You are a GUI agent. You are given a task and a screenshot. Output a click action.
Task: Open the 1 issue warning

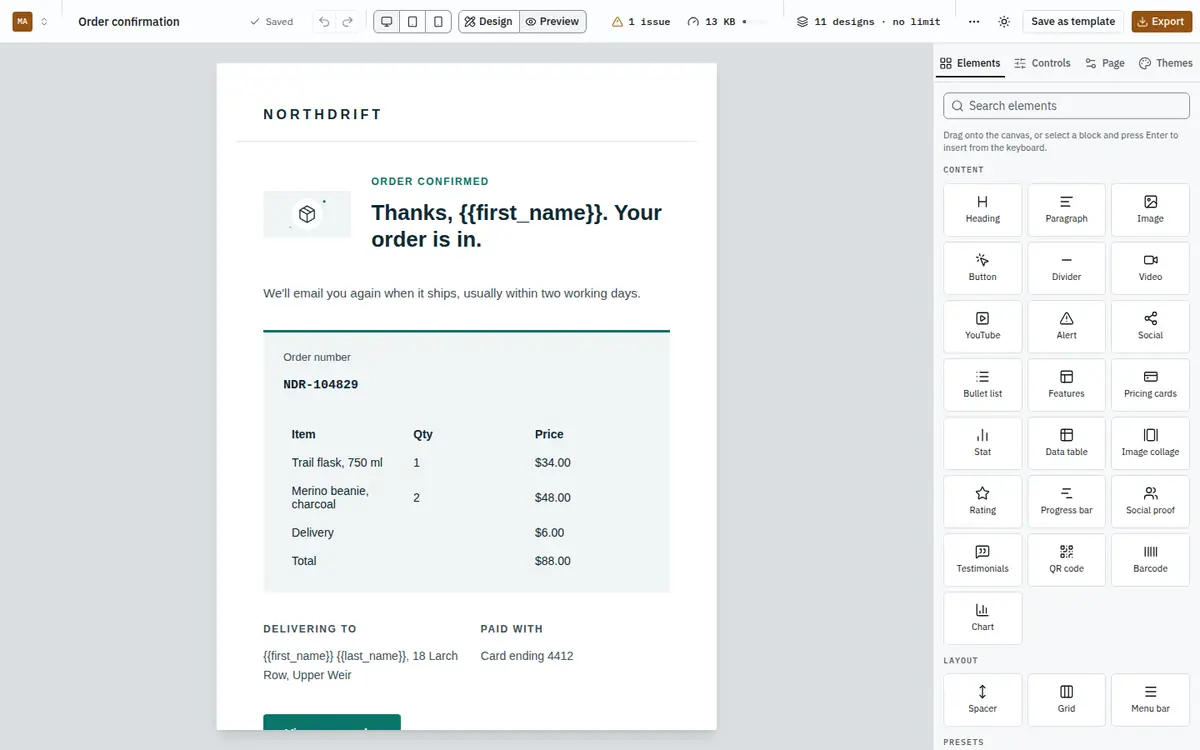tap(641, 21)
